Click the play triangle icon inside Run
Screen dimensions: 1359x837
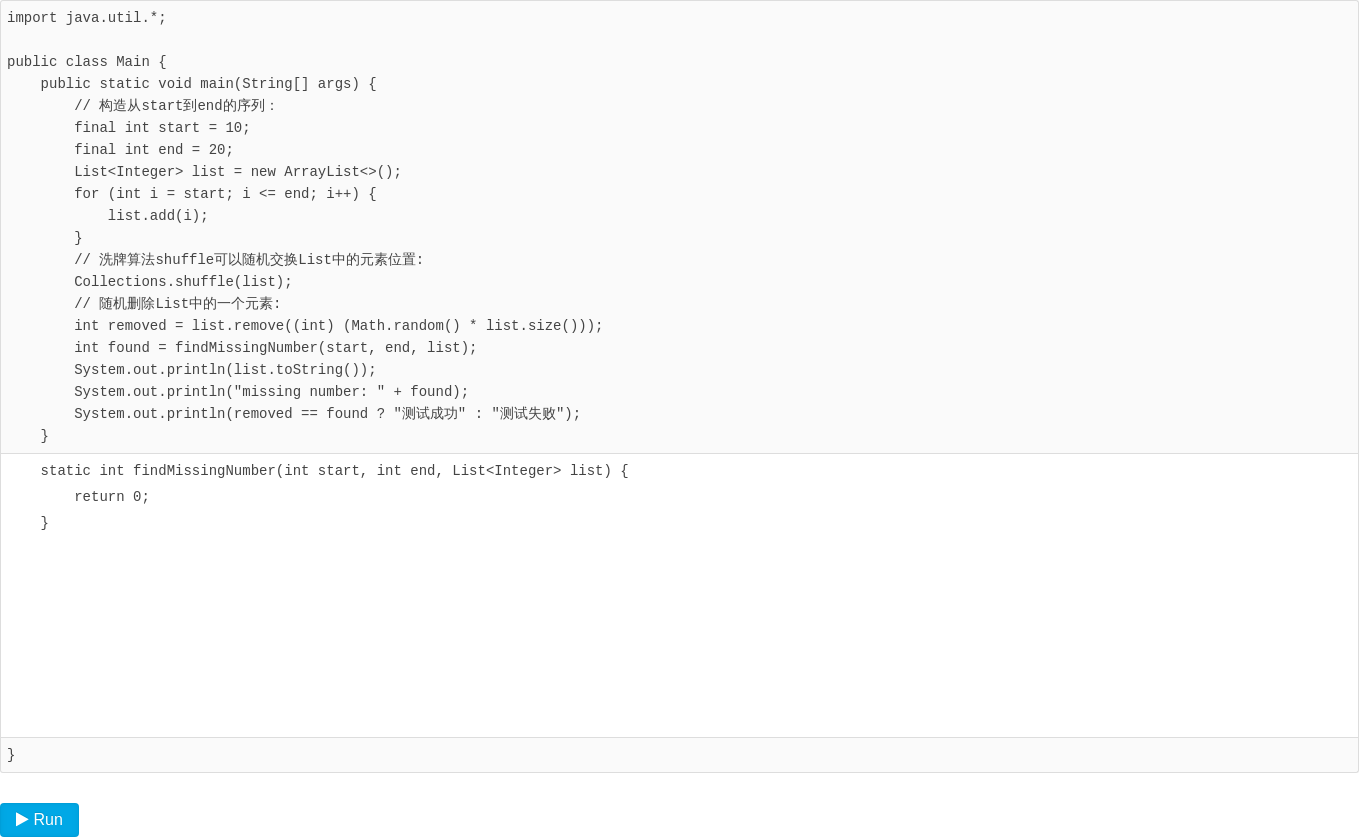tap(22, 819)
